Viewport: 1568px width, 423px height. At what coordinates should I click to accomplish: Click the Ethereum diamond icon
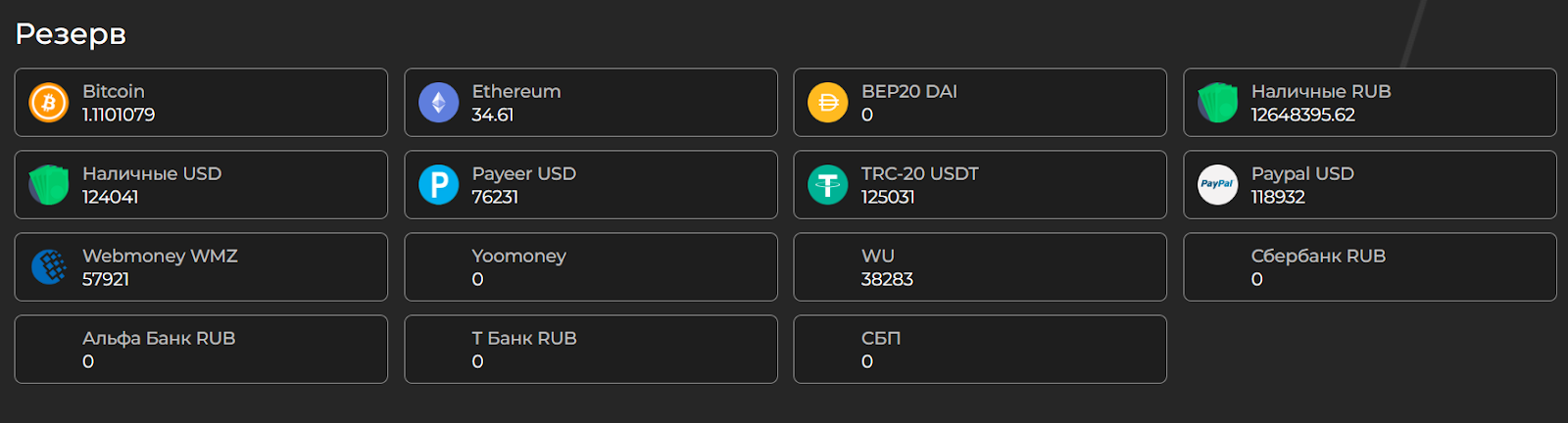click(438, 103)
